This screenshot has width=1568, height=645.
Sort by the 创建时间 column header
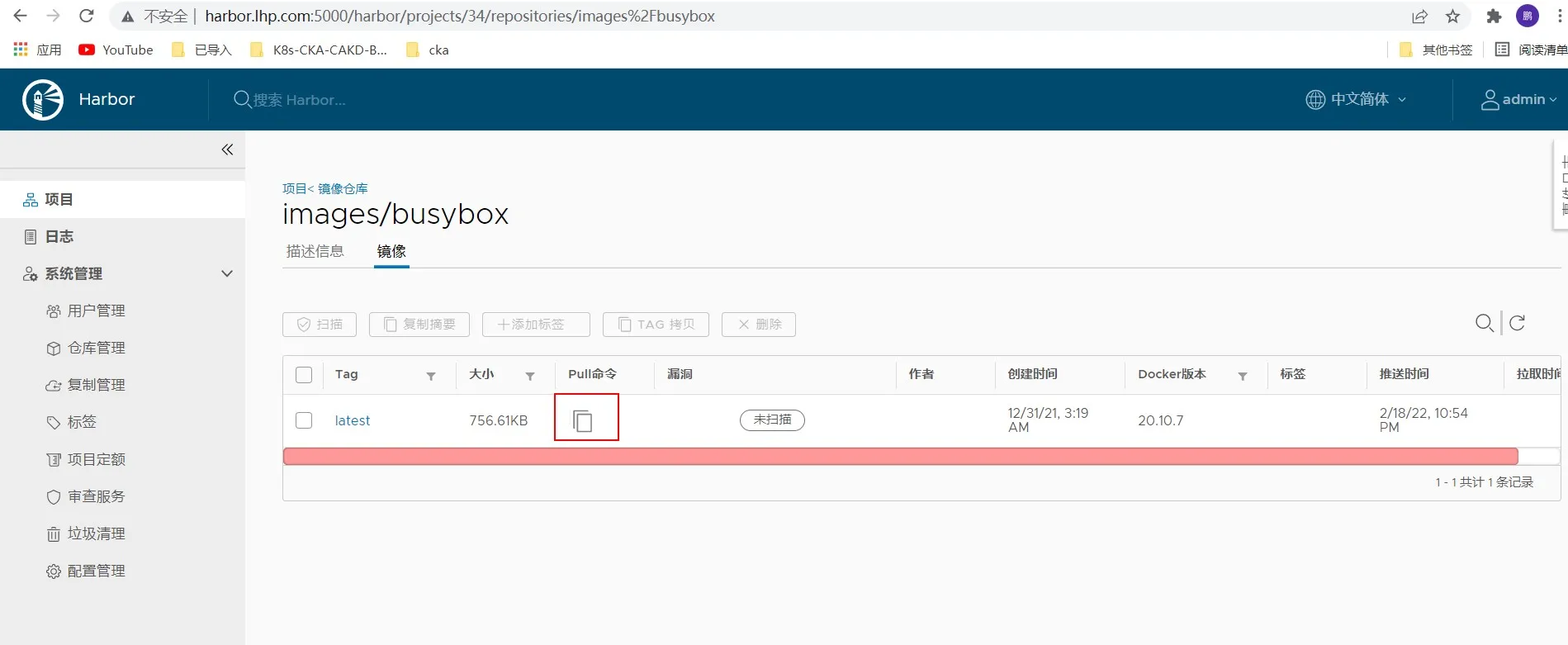[x=1032, y=374]
